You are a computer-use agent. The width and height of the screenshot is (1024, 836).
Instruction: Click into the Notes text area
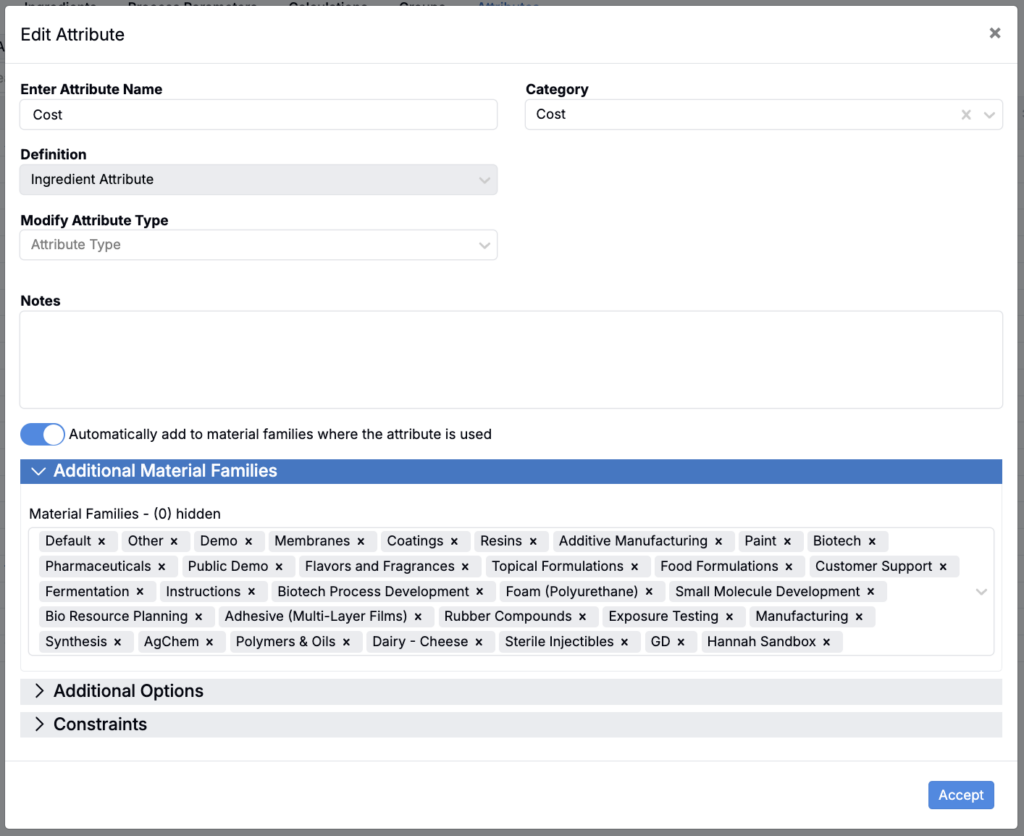[511, 360]
